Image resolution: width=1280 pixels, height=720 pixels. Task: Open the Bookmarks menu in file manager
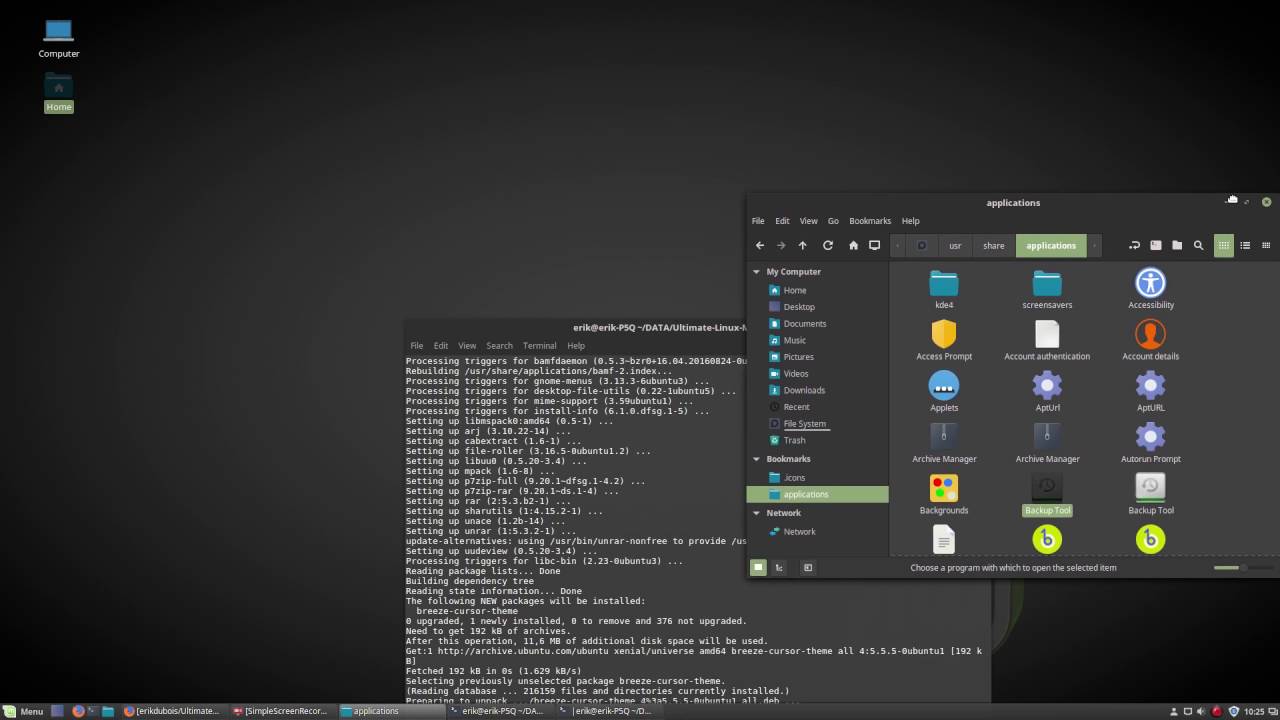pyautogui.click(x=869, y=221)
